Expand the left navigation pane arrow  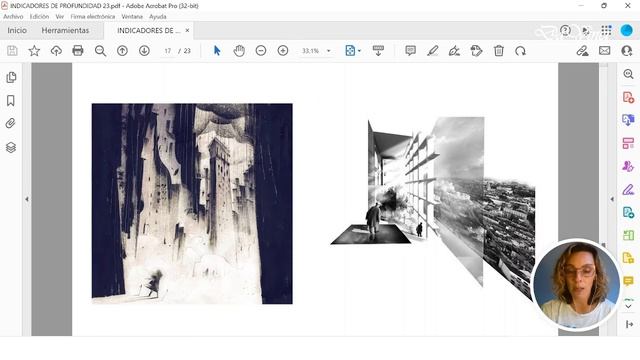[x=27, y=200]
